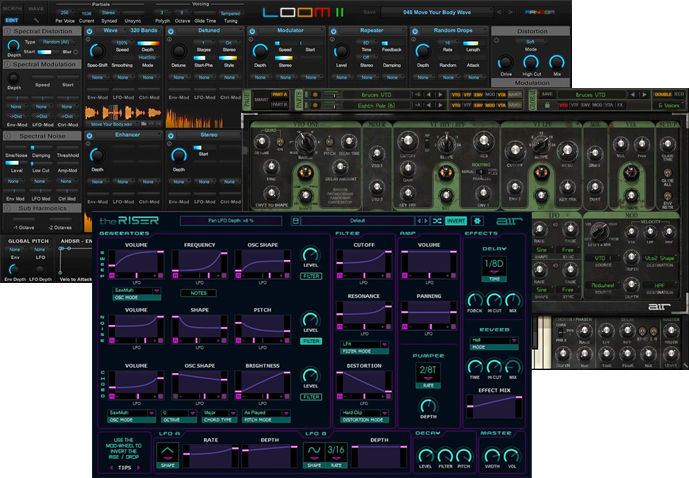Toggle the Noise generator Filter button

click(x=311, y=341)
